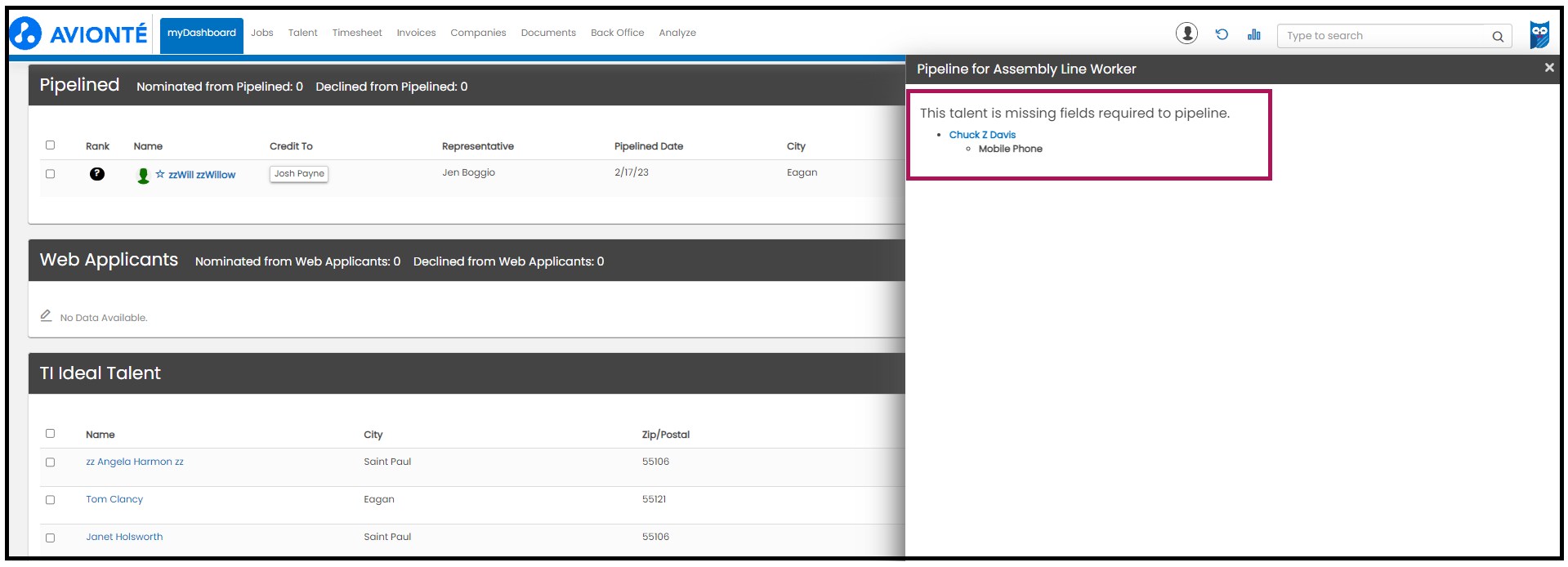
Task: Open the bar chart analytics icon
Action: 1254,34
